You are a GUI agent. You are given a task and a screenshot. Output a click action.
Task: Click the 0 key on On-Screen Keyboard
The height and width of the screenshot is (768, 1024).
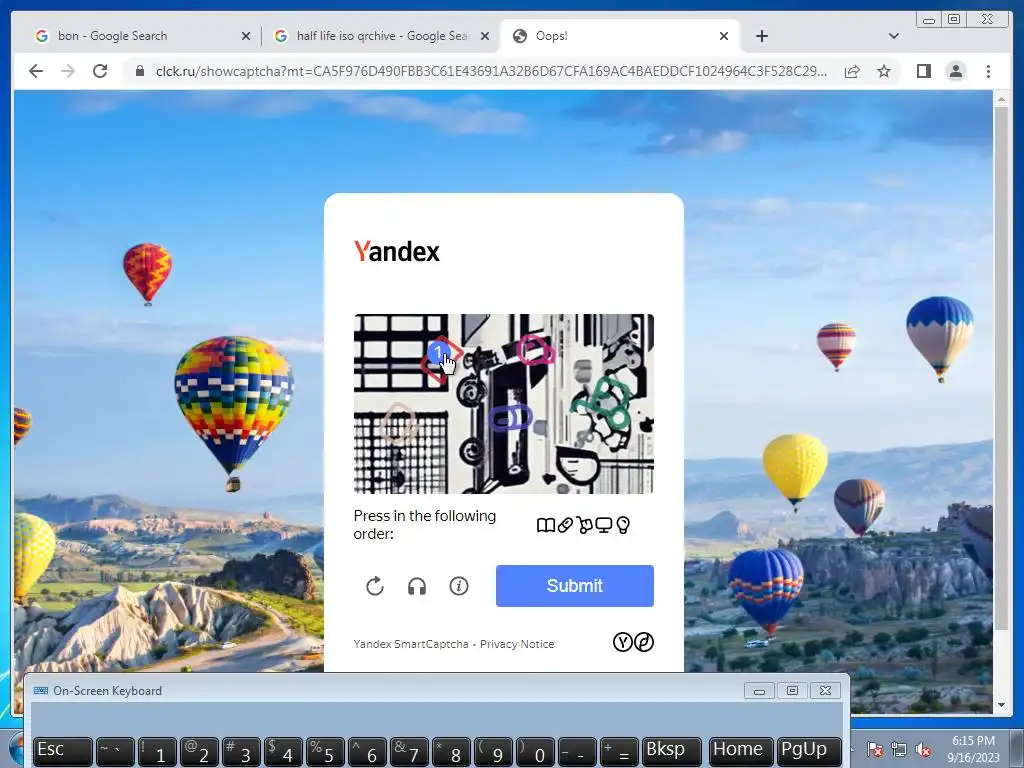(535, 752)
